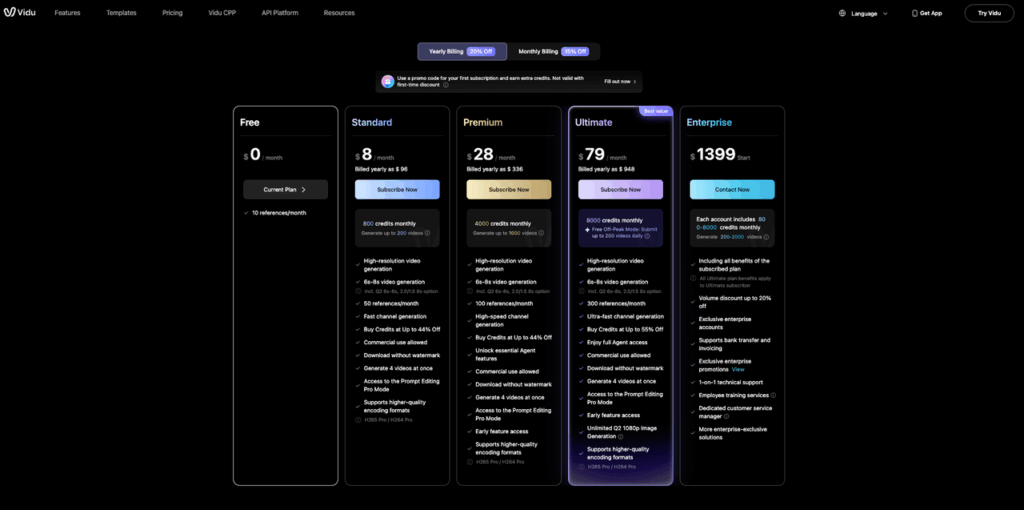Click View link for enterprise promotions
This screenshot has width=1024, height=510.
coord(738,370)
